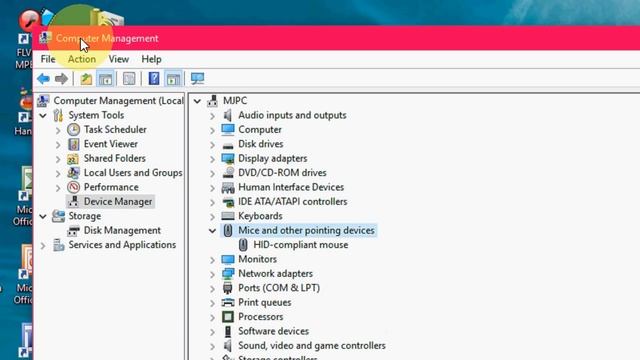
Task: Click the Scan for hardware changes monitor icon
Action: 198,78
